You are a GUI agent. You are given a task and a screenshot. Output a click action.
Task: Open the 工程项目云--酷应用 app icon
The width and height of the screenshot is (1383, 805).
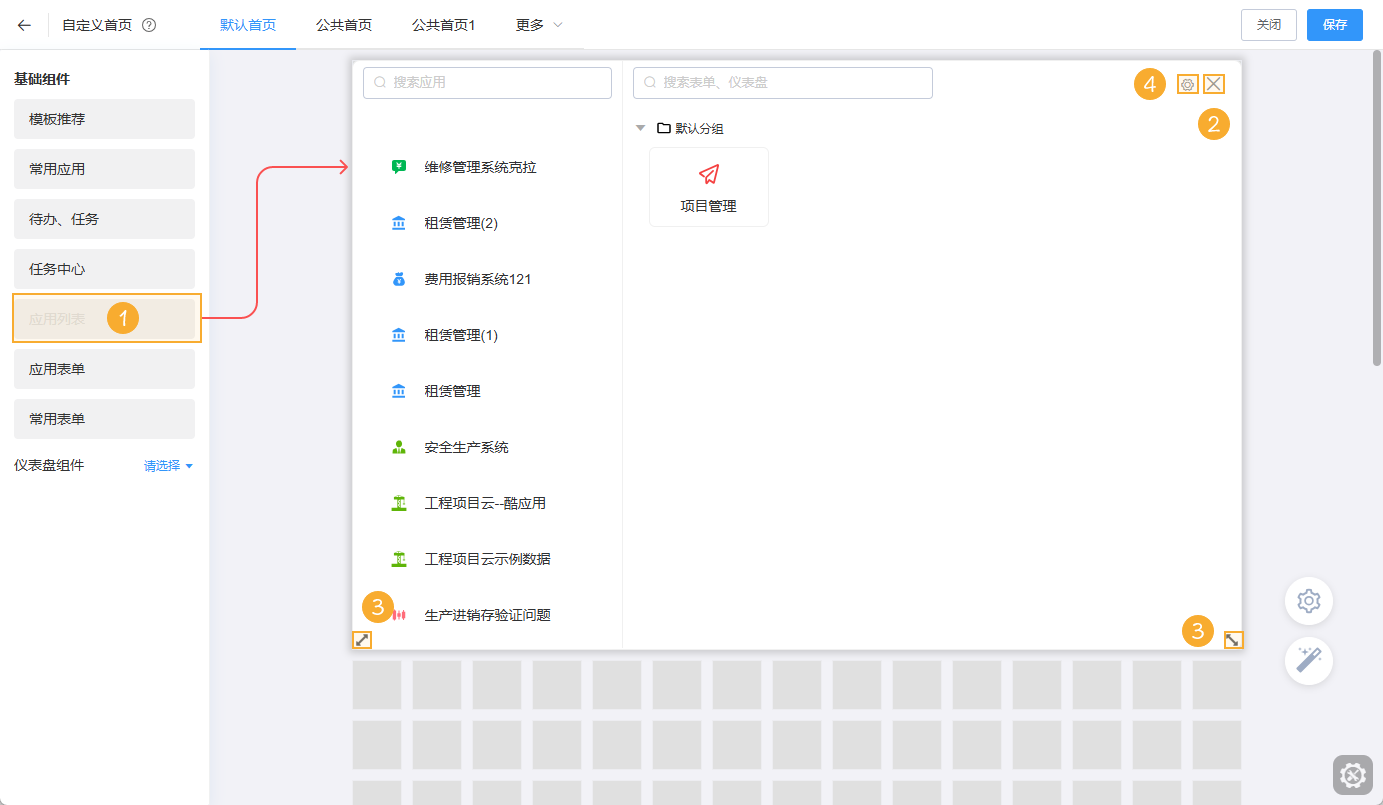coord(397,503)
